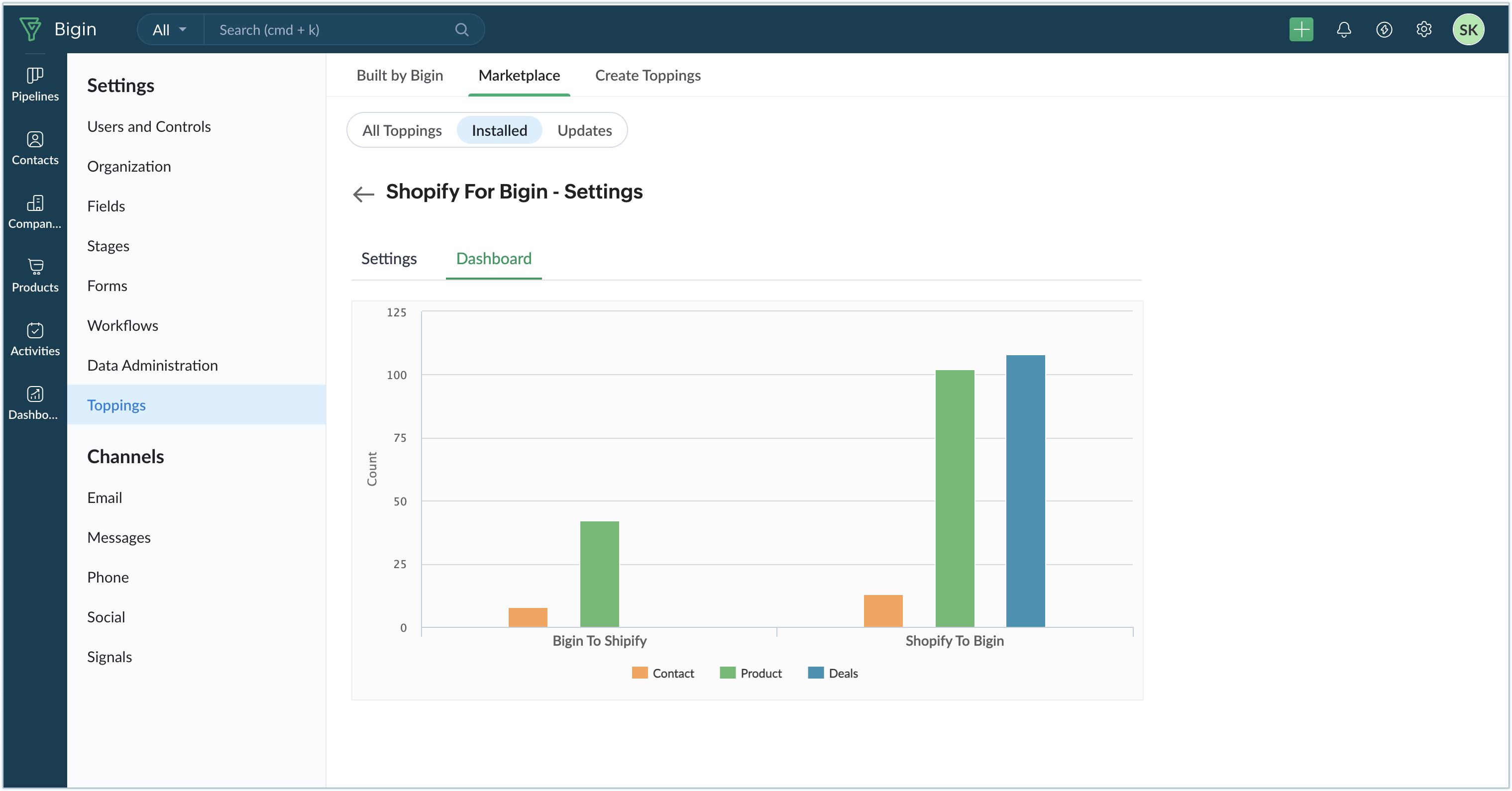
Task: Open the Products module
Action: 35,276
